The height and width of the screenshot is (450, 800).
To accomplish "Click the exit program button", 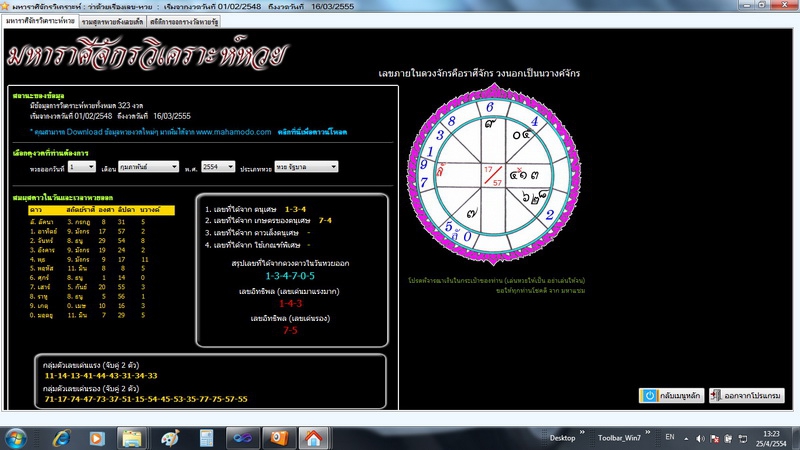I will point(747,395).
